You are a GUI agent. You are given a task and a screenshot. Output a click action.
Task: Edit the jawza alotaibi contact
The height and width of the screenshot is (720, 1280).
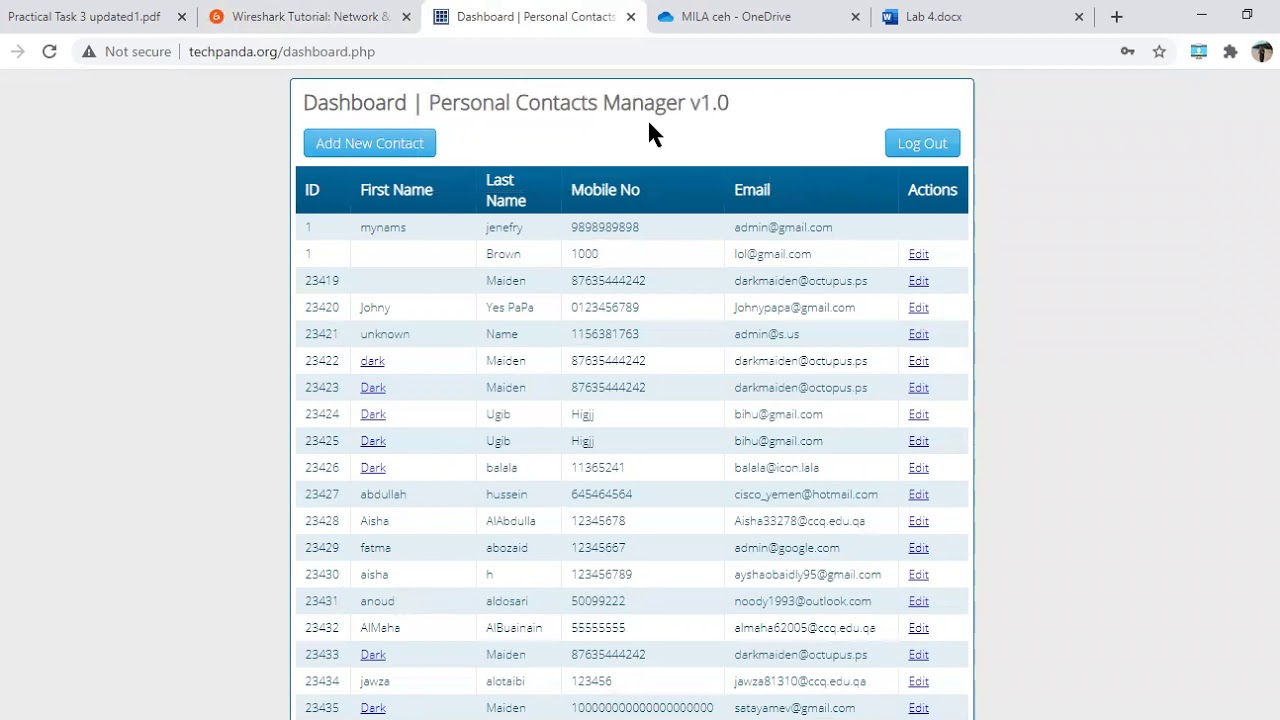[918, 681]
